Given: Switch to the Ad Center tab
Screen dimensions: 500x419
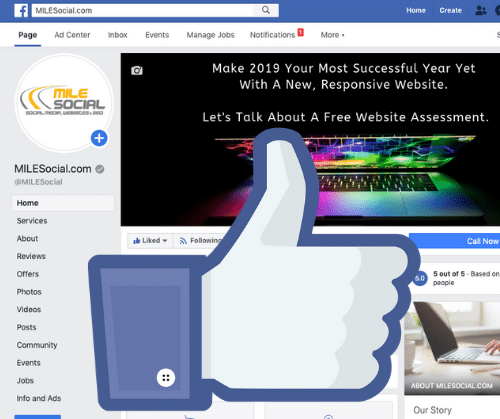Looking at the screenshot, I should tap(72, 35).
